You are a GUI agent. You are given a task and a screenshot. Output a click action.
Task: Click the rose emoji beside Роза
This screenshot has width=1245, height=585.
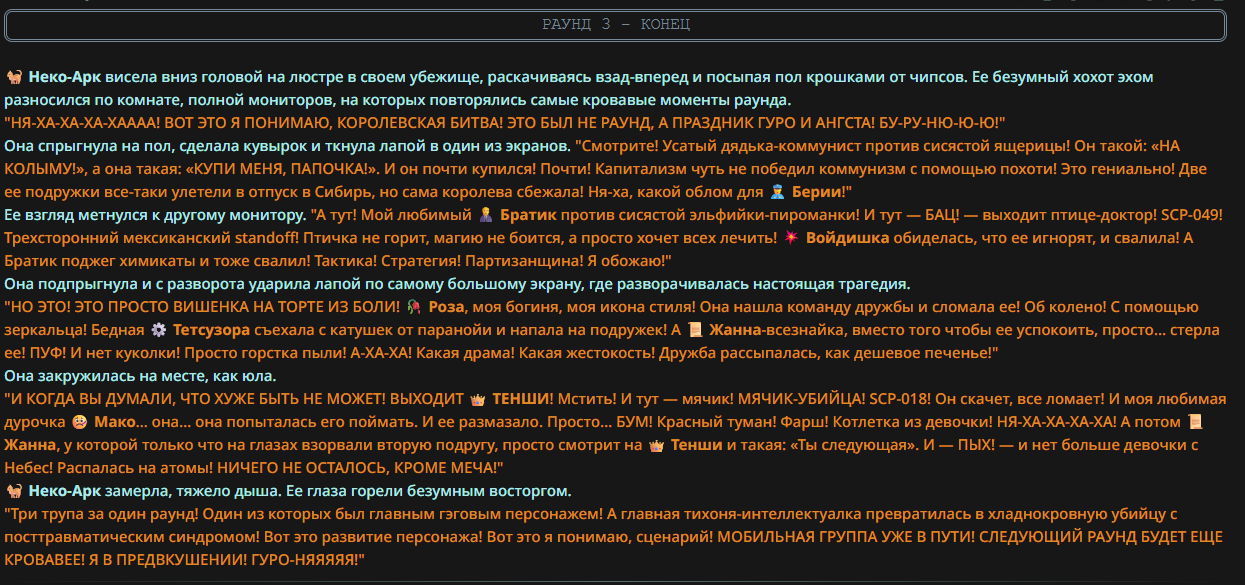pos(414,307)
